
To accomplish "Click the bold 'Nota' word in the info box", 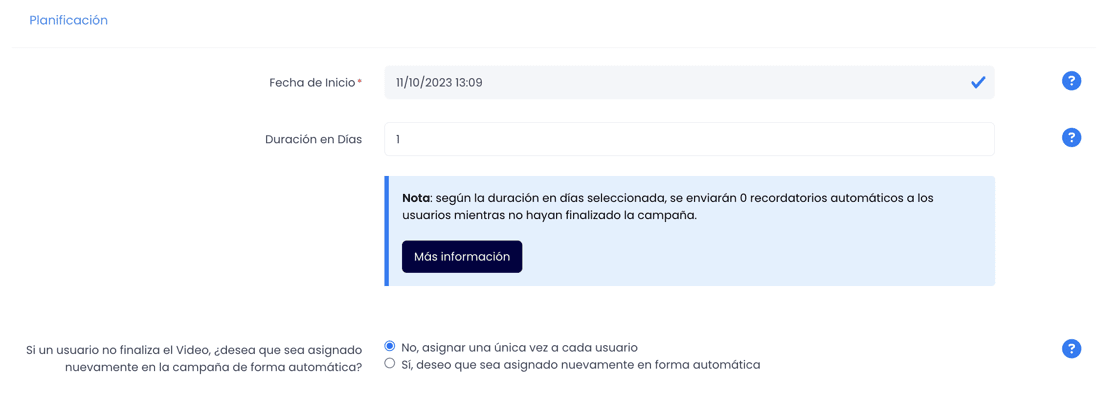I will pyautogui.click(x=416, y=196).
